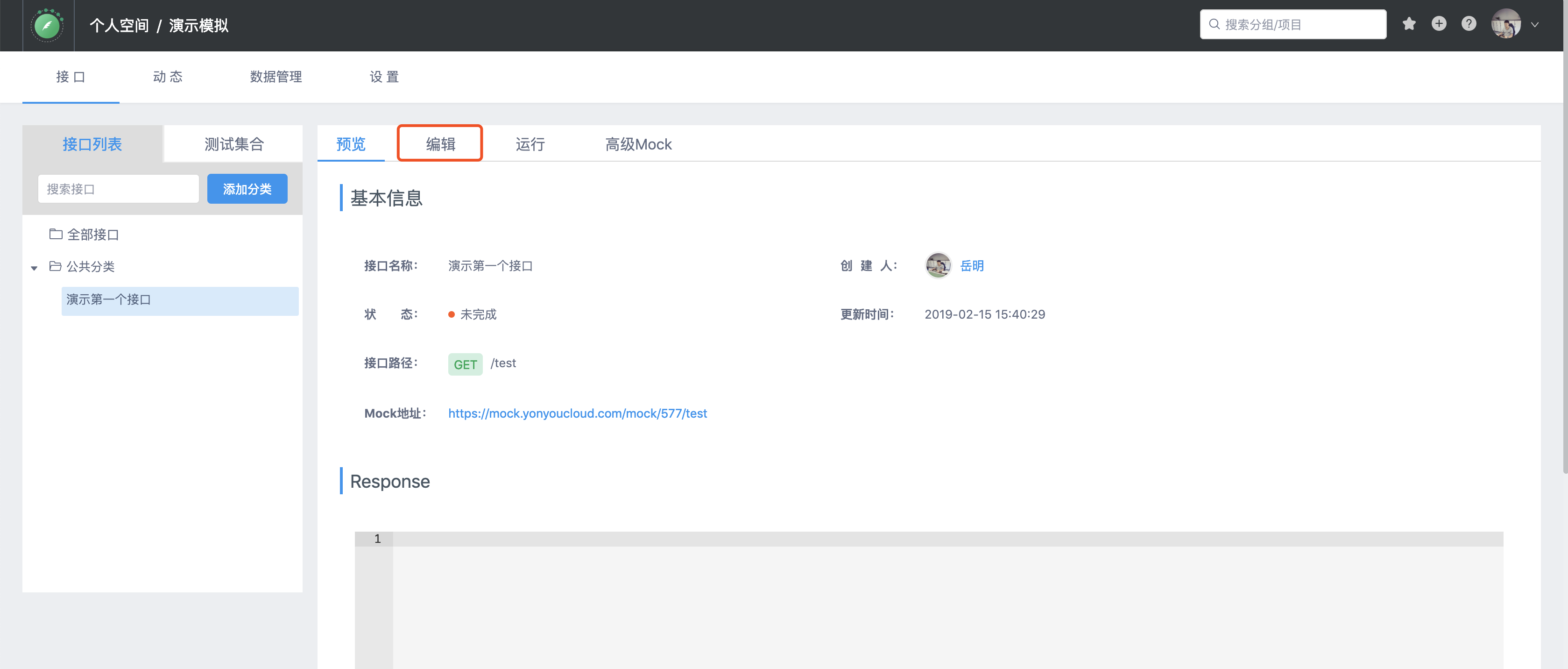This screenshot has height=669, width=1568.
Task: Click the YApi green logo icon
Action: 48,26
